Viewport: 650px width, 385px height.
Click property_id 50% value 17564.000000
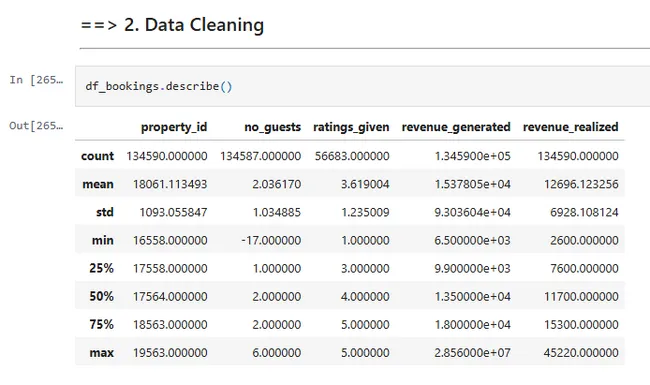point(170,296)
